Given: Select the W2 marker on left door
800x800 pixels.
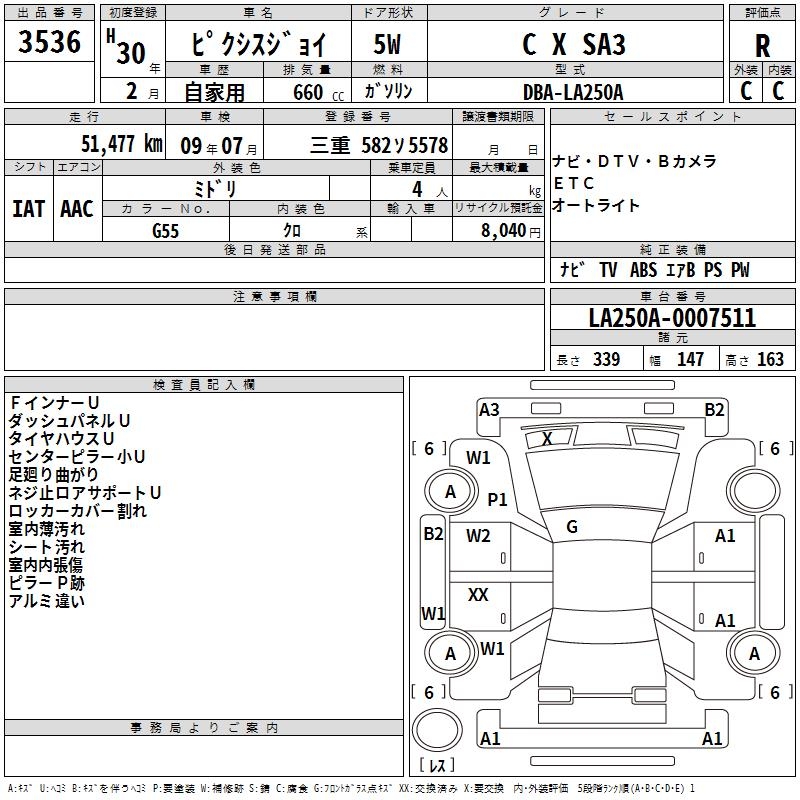Looking at the screenshot, I should (x=479, y=536).
